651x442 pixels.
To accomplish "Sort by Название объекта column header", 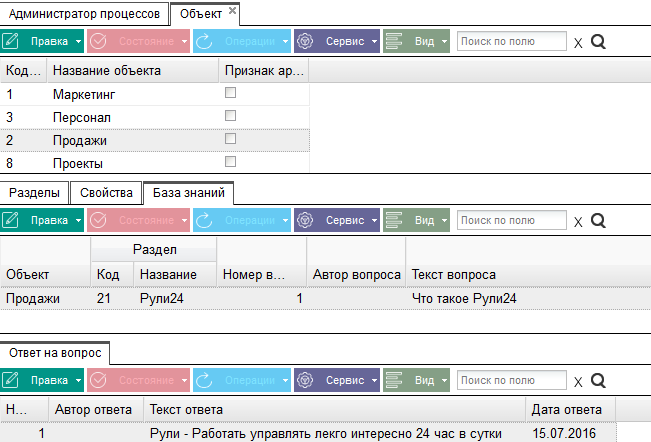I will (106, 71).
